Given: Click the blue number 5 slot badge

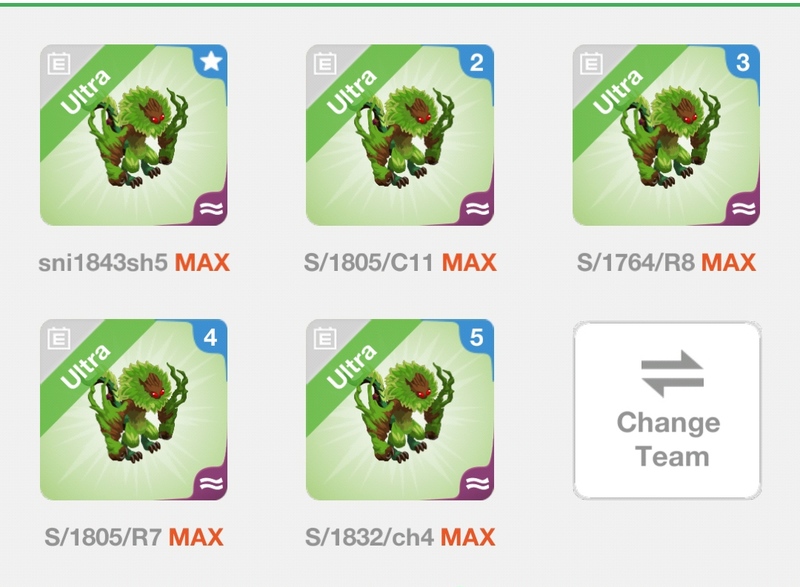Looking at the screenshot, I should [477, 337].
